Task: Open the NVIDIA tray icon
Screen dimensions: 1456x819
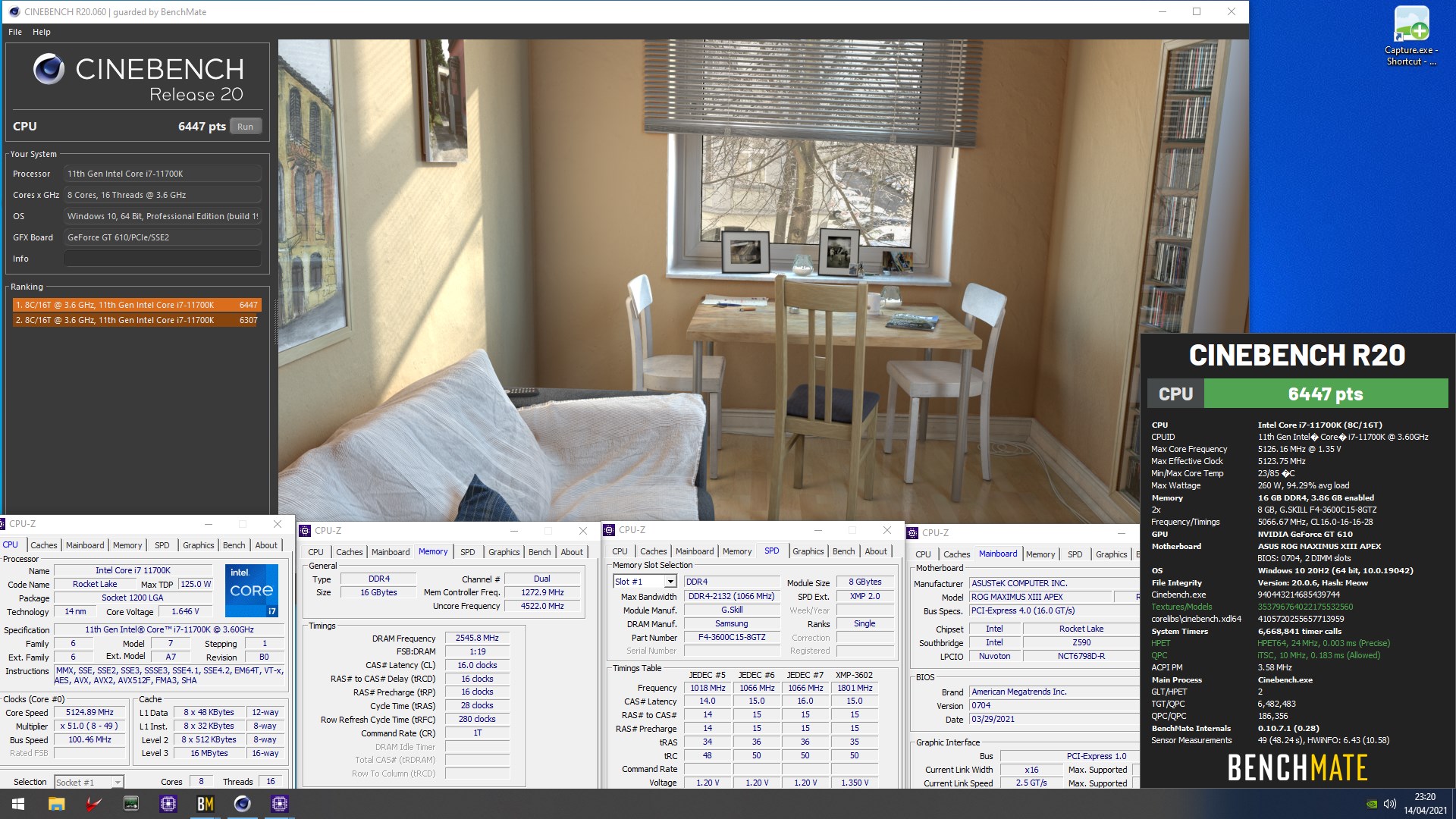Action: pos(1371,804)
